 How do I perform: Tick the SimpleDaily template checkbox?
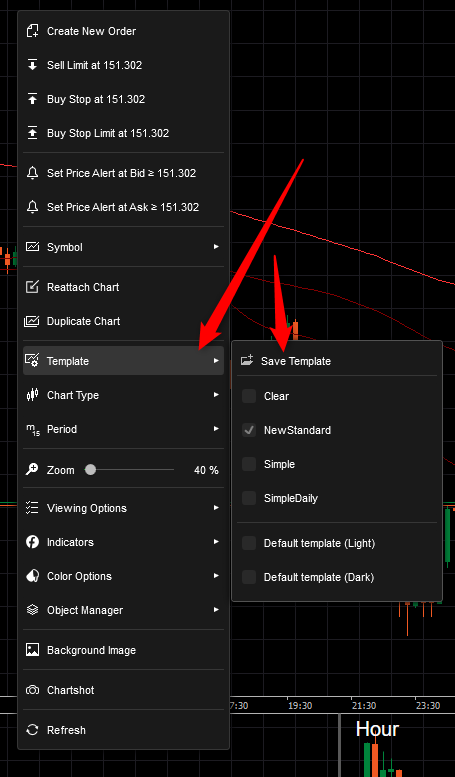pos(249,498)
